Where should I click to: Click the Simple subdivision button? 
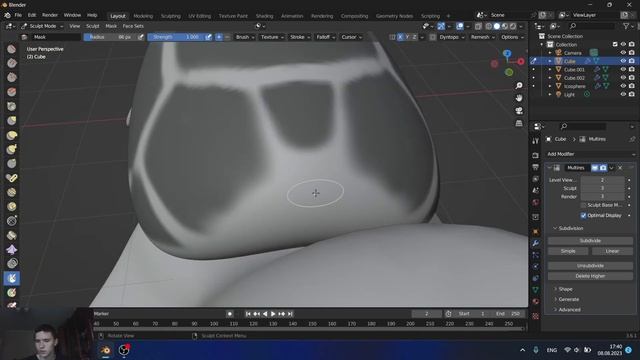click(x=568, y=251)
